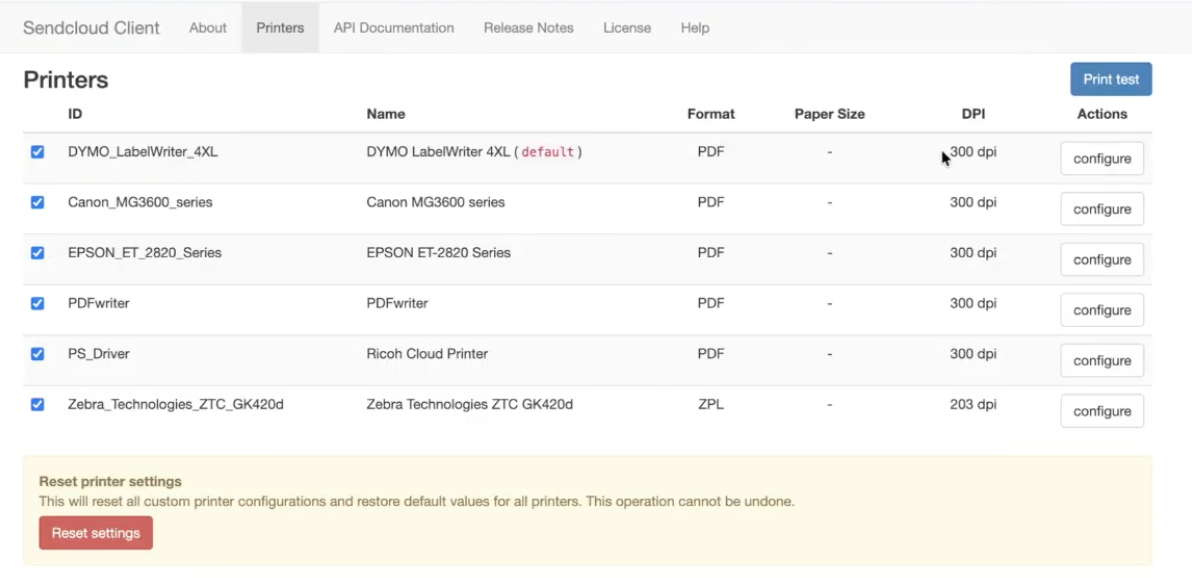Open API Documentation in the navbar
This screenshot has width=1192, height=578.
tap(394, 28)
